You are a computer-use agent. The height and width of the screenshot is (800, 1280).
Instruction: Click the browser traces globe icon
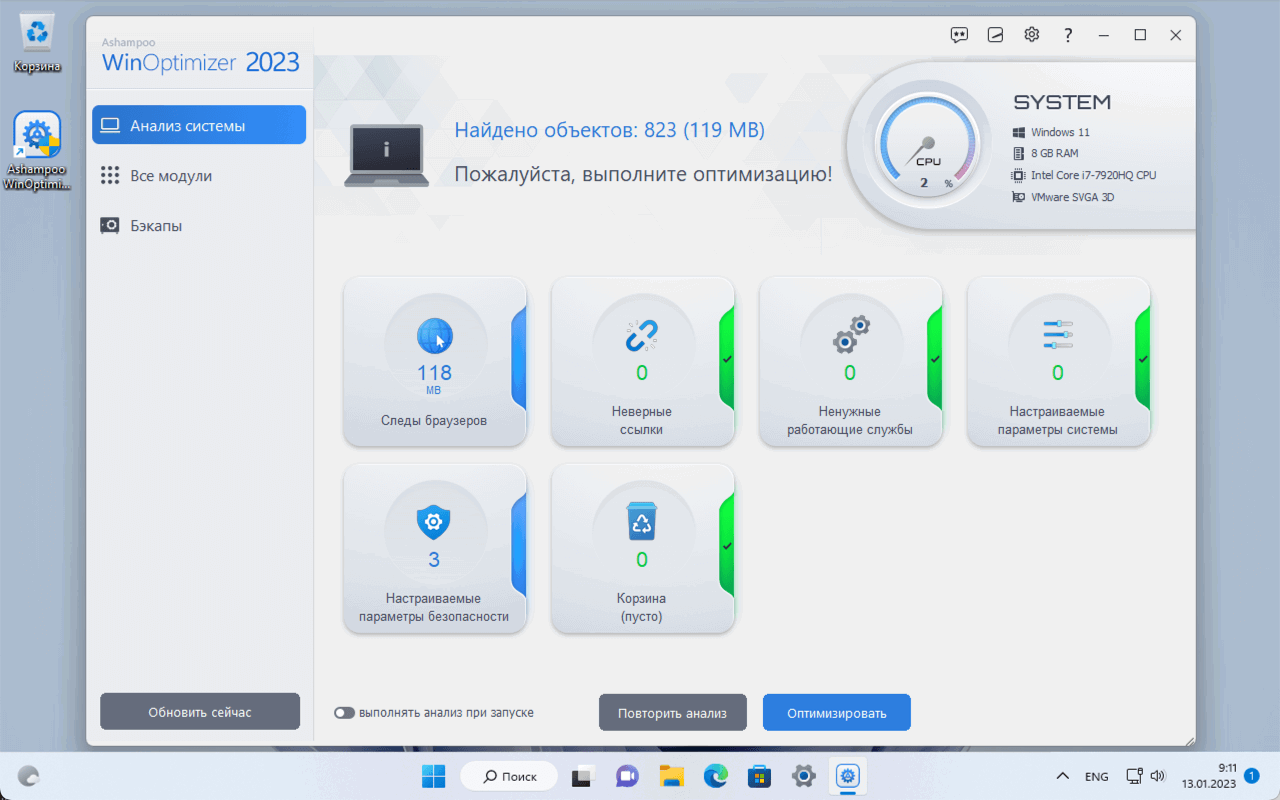[434, 337]
